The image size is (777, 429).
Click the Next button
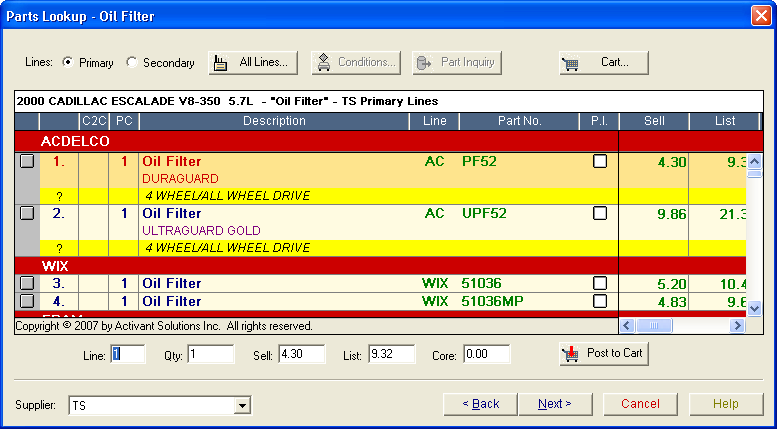click(554, 404)
